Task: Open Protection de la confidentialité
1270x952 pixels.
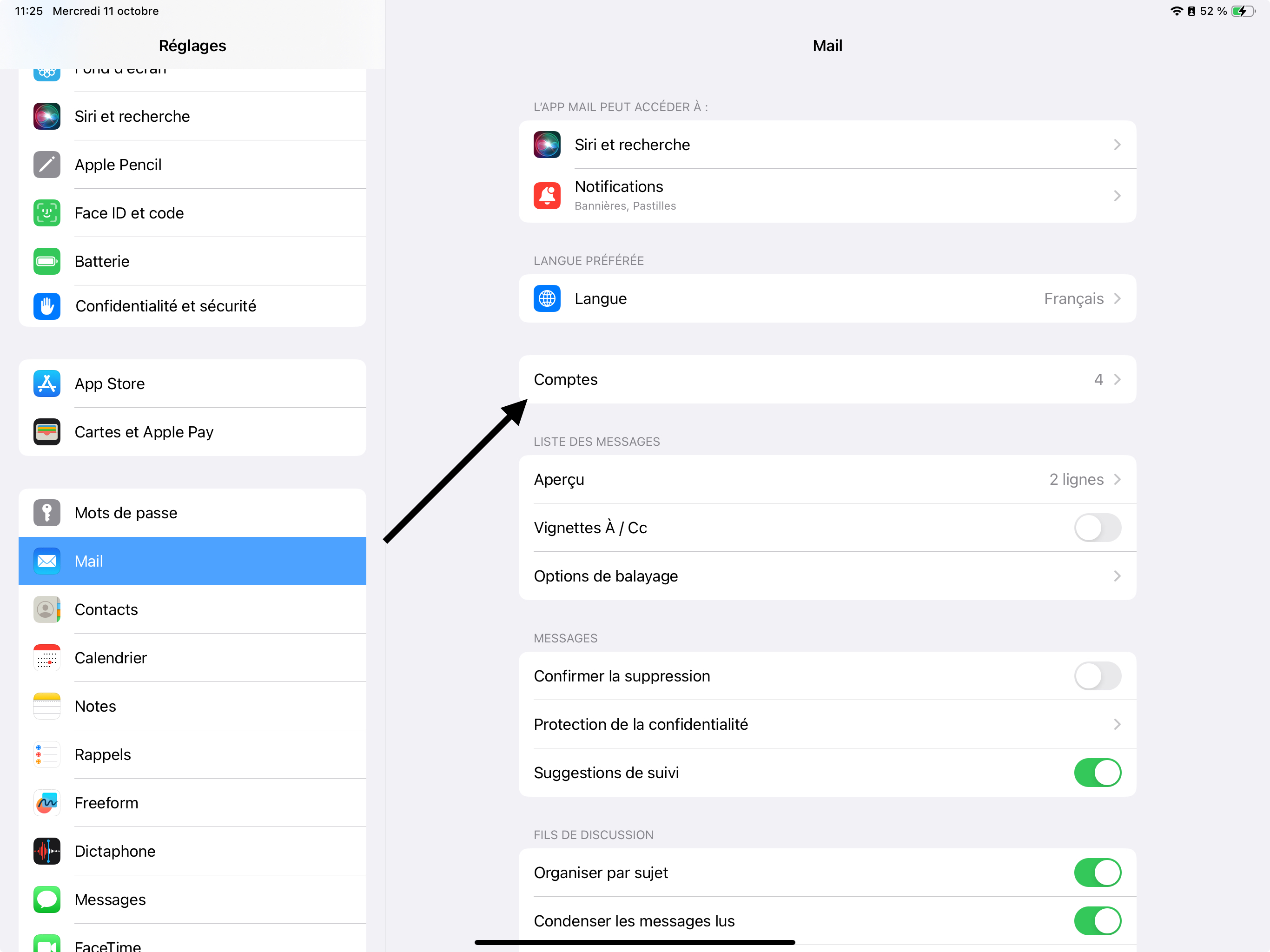Action: pos(827,725)
